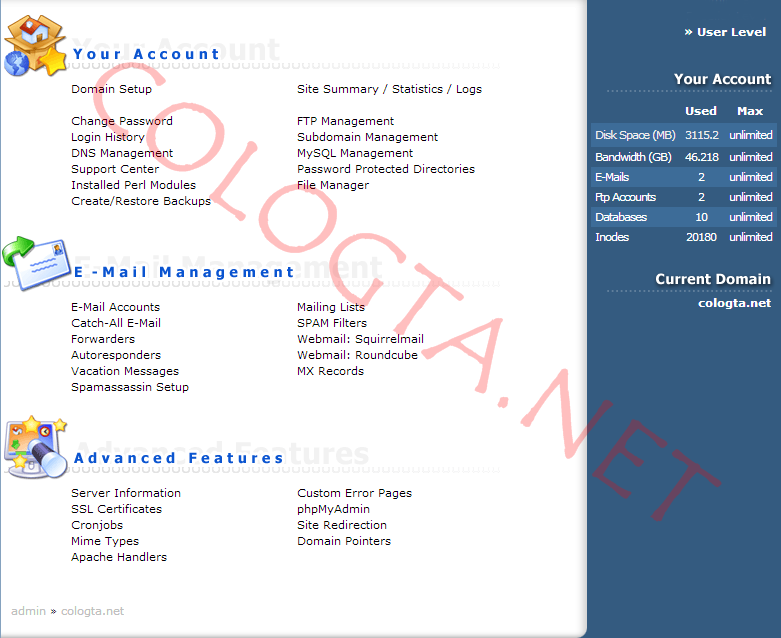This screenshot has height=638, width=781.
Task: Open Cronjobs settings
Action: click(97, 525)
